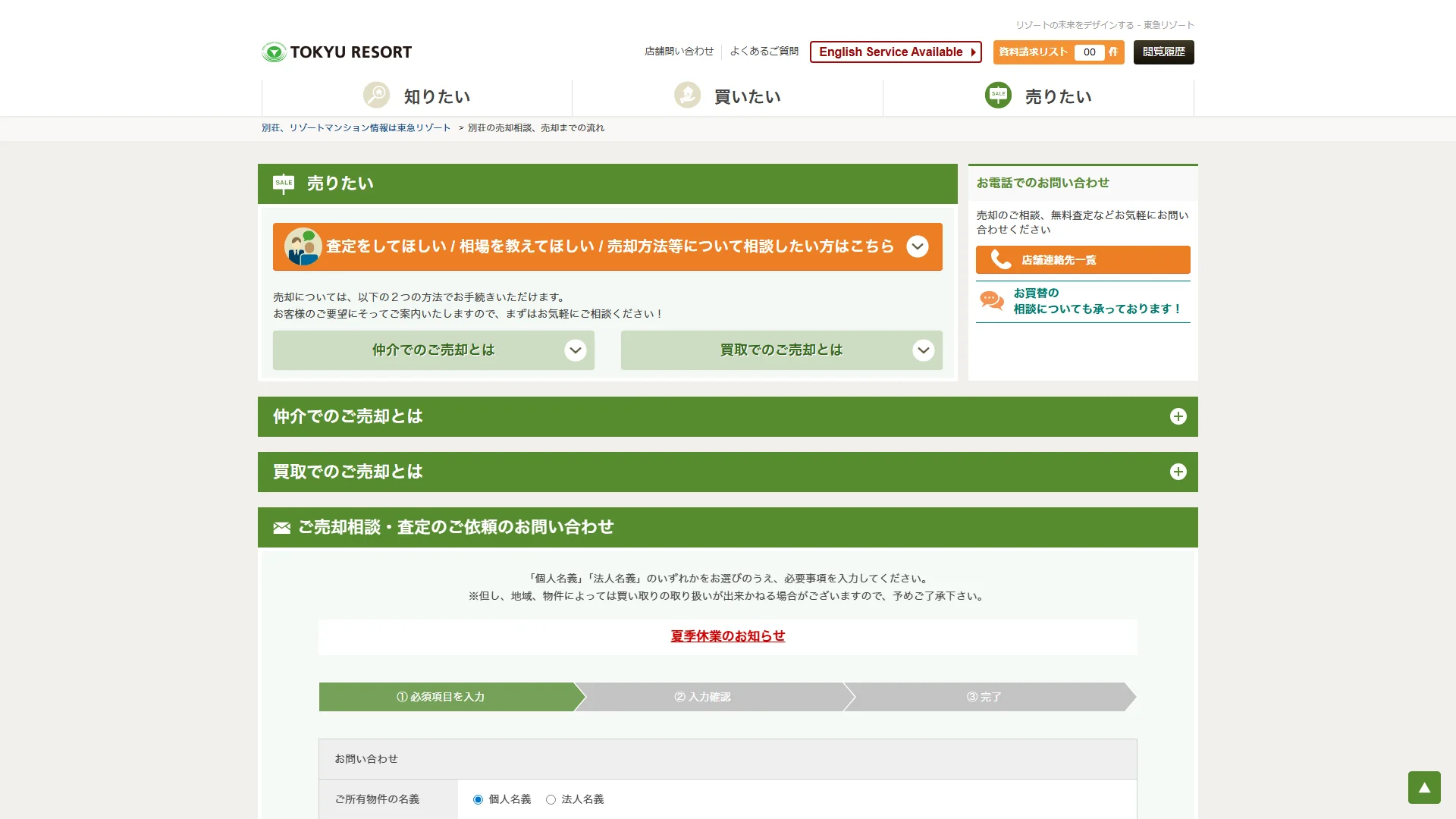Screen dimensions: 1456x819
Task: Open the 買いたい navigation menu
Action: (728, 96)
